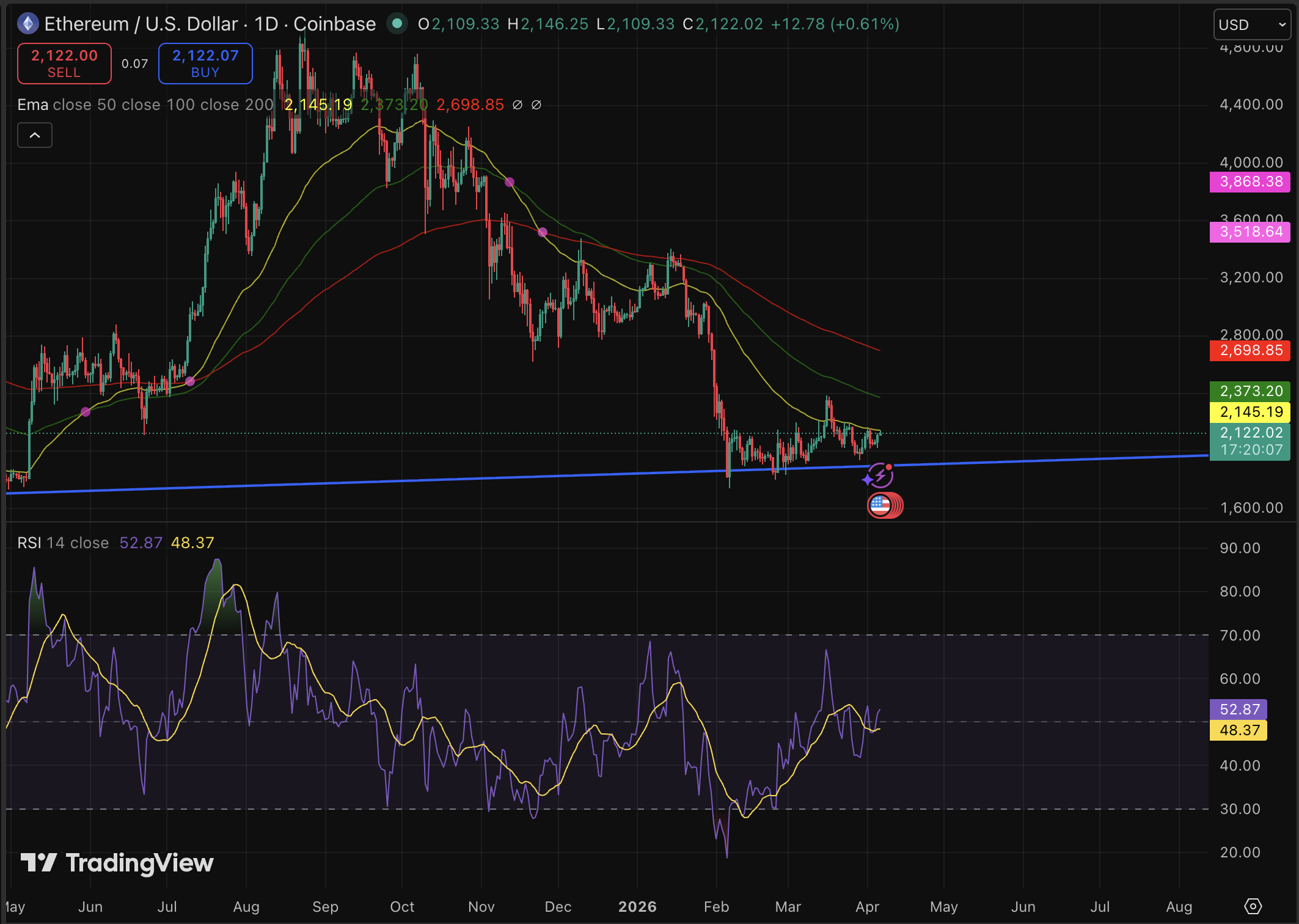Collapse the indicator legend with the up arrow
Image resolution: width=1299 pixels, height=924 pixels.
tap(35, 135)
